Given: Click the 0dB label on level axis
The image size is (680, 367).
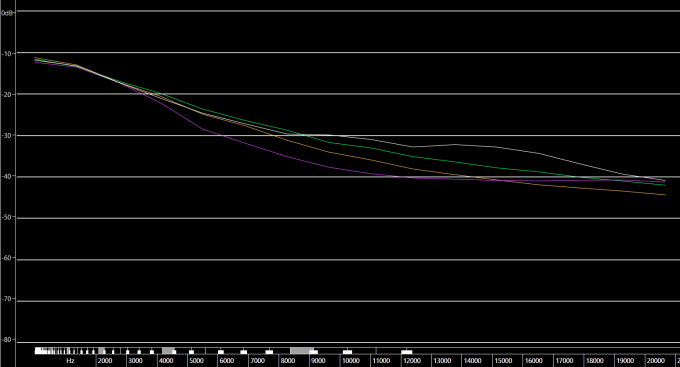Looking at the screenshot, I should click(8, 13).
